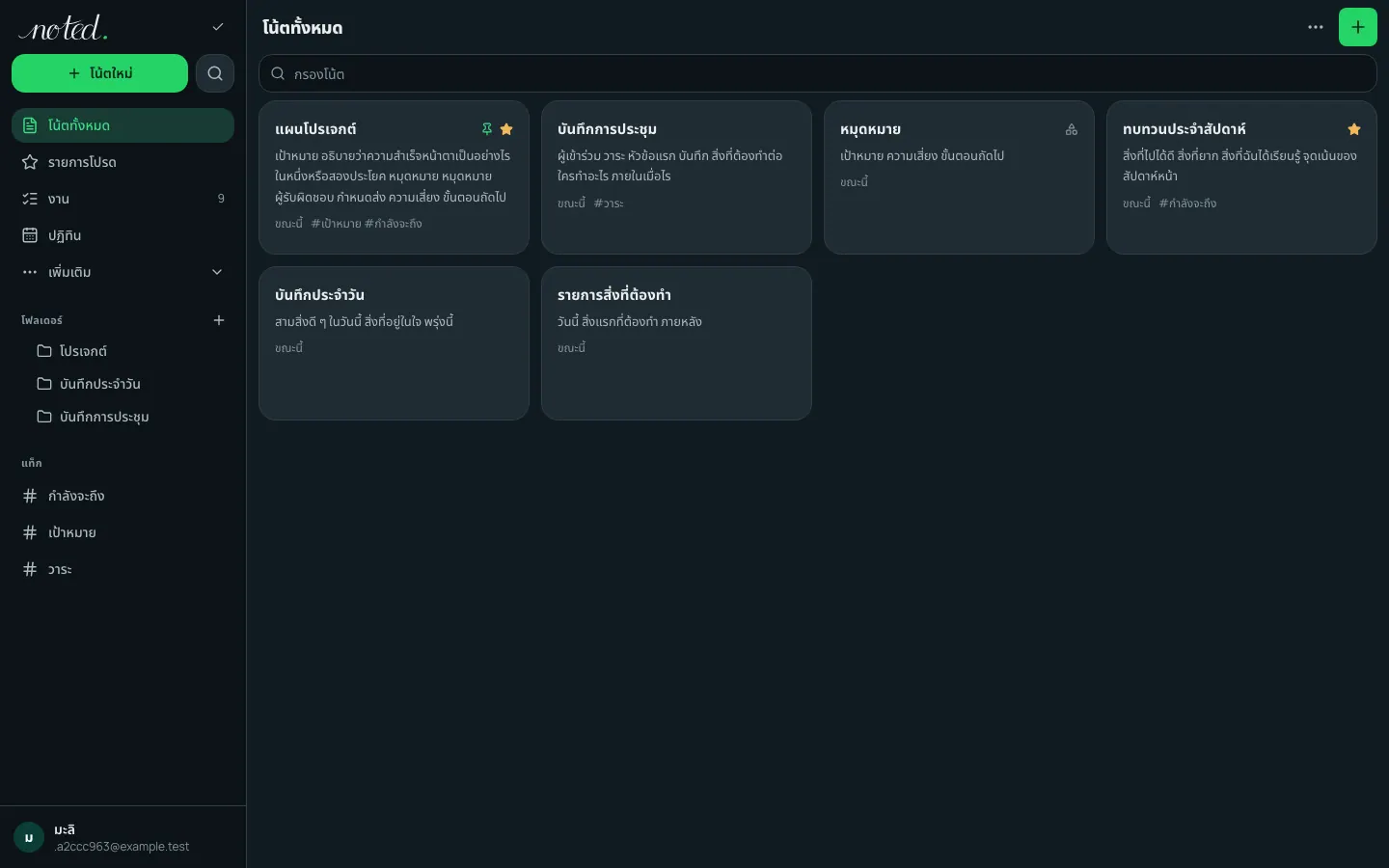1389x868 pixels.
Task: Open the #กำลังจะถึง tag
Action: coord(123,496)
